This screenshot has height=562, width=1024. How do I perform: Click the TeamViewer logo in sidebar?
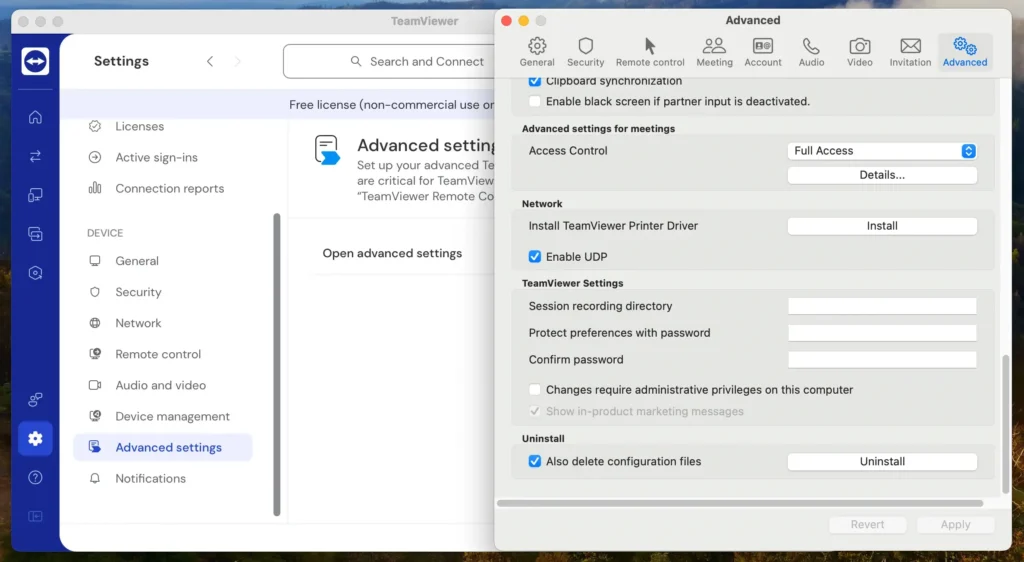point(35,61)
